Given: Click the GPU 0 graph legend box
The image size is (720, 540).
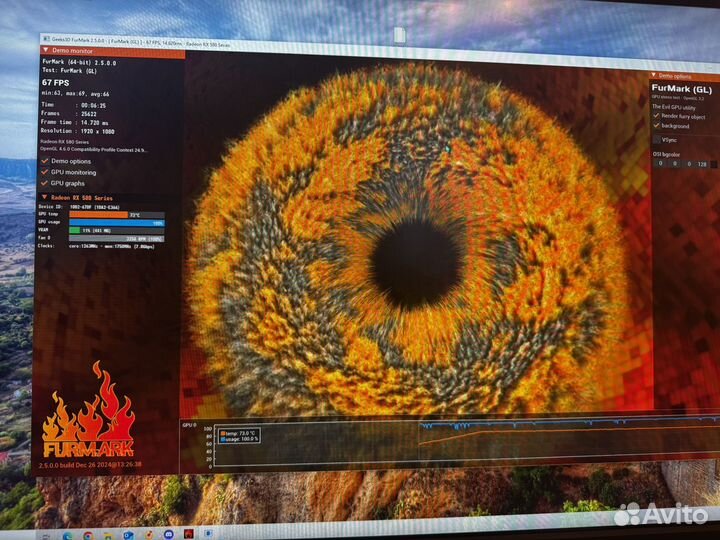Looking at the screenshot, I should (240, 436).
